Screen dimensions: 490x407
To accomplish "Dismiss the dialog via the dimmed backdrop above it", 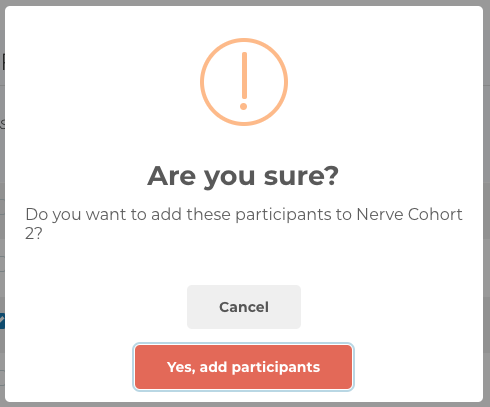I will point(245,3).
